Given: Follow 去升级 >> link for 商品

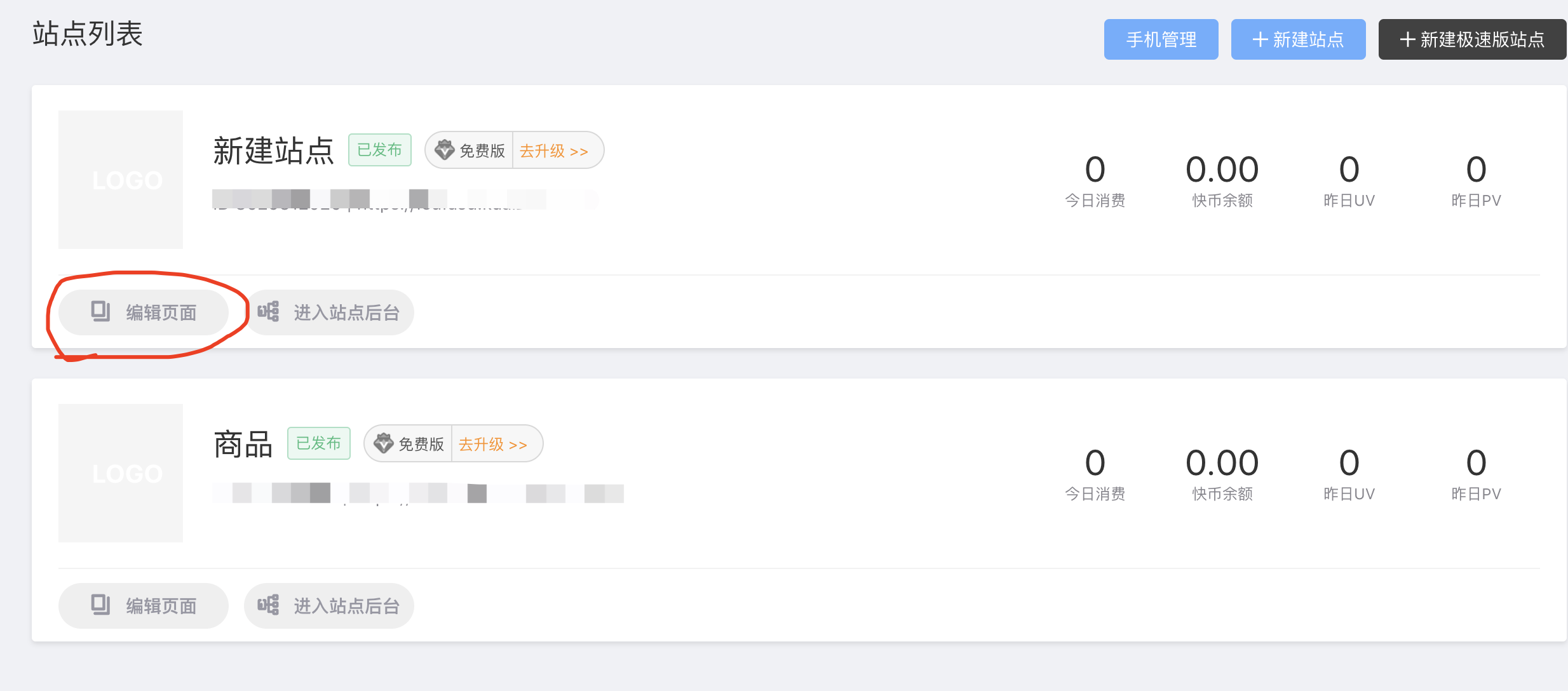Looking at the screenshot, I should point(493,444).
